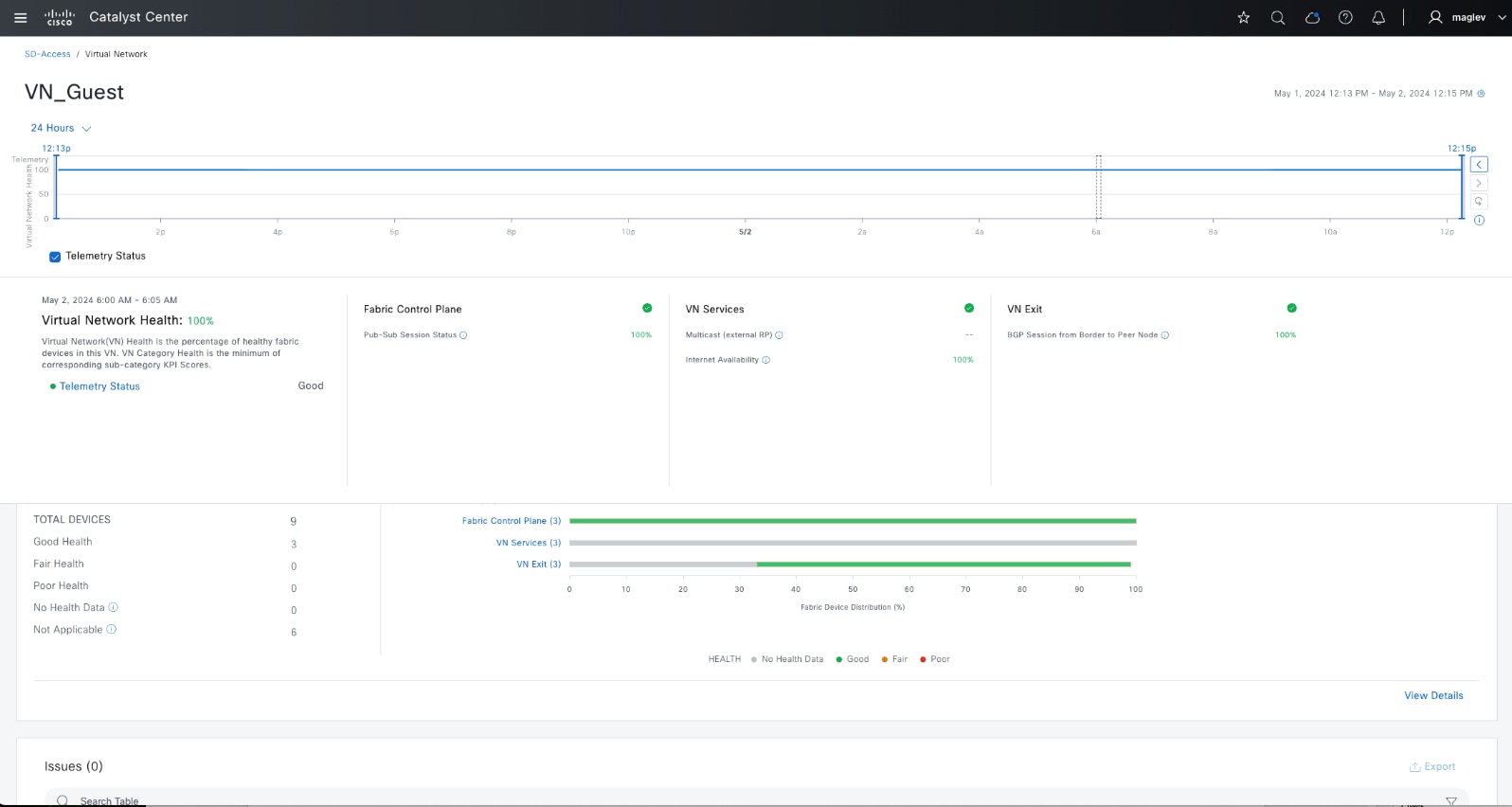Click the filter funnel icon in Issues table
1512x807 pixels.
point(1450,801)
